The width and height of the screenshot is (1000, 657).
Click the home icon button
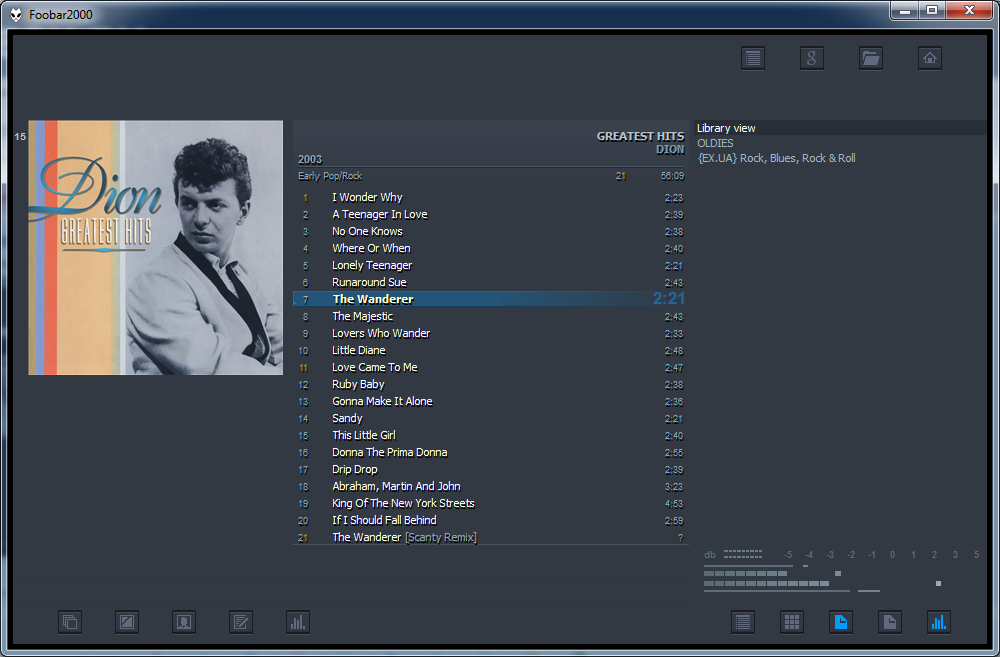click(930, 58)
